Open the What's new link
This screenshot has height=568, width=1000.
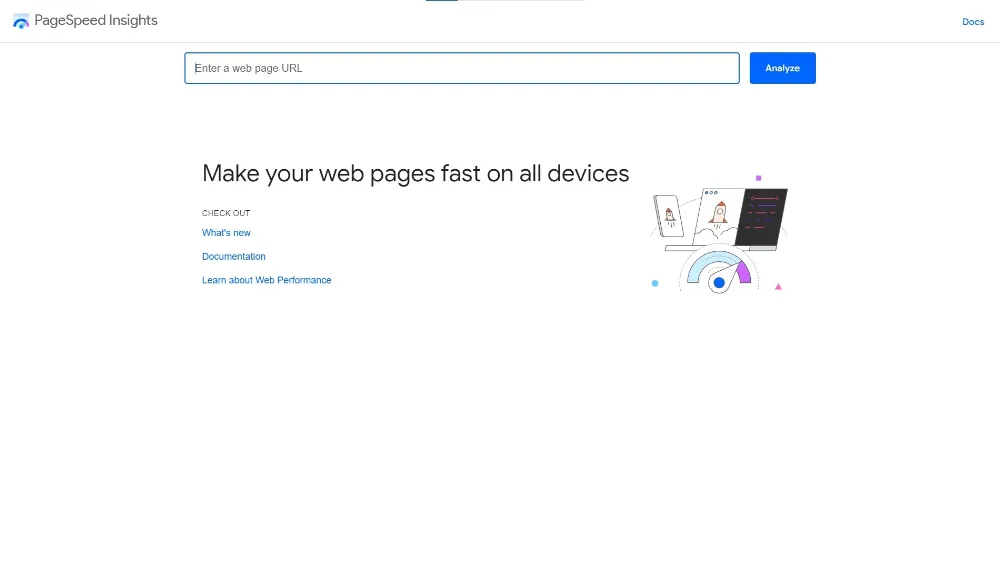point(226,233)
